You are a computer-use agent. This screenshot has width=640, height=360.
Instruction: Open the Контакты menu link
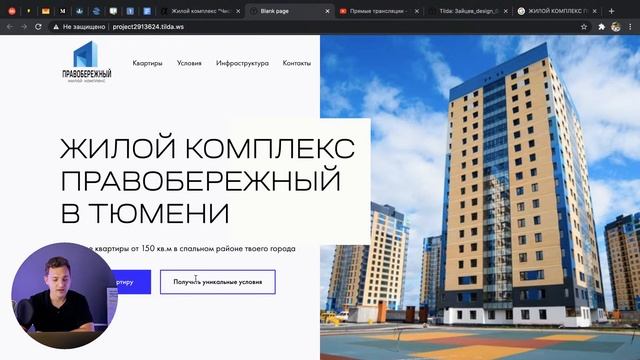point(297,63)
